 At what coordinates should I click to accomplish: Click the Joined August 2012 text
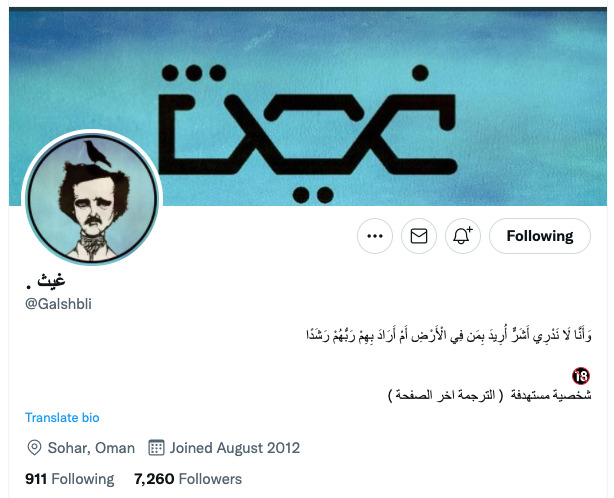point(235,448)
